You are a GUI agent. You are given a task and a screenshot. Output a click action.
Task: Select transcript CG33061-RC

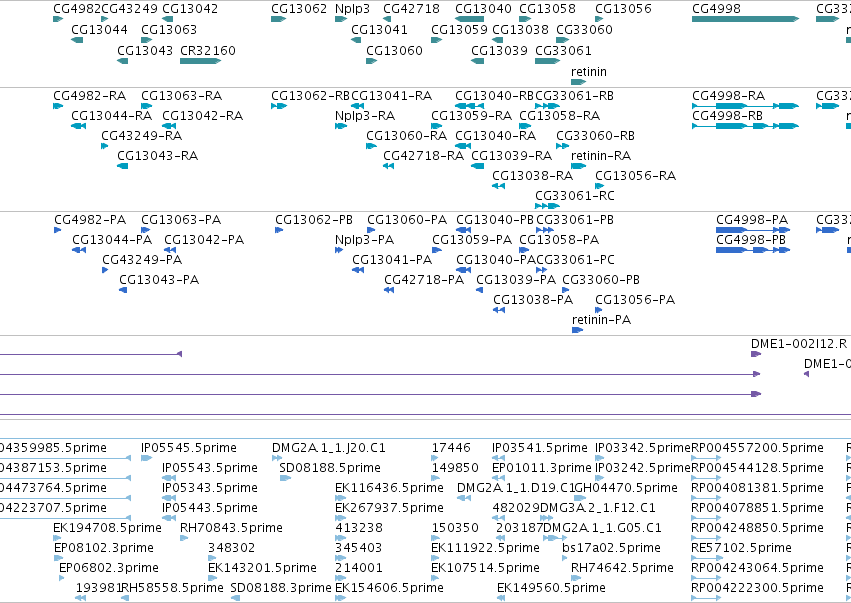tap(575, 196)
